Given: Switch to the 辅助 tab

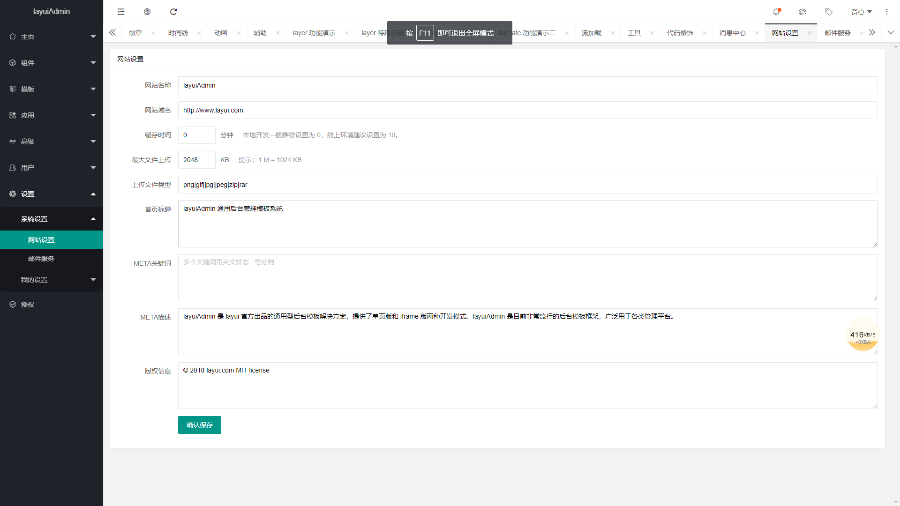Looking at the screenshot, I should point(260,33).
